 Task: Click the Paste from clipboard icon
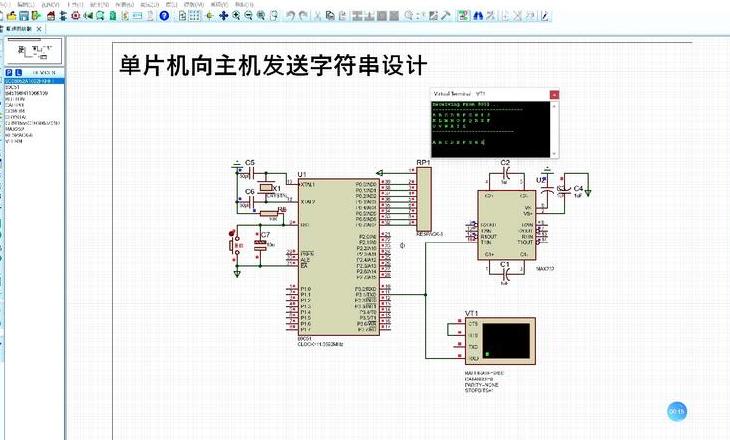point(342,16)
